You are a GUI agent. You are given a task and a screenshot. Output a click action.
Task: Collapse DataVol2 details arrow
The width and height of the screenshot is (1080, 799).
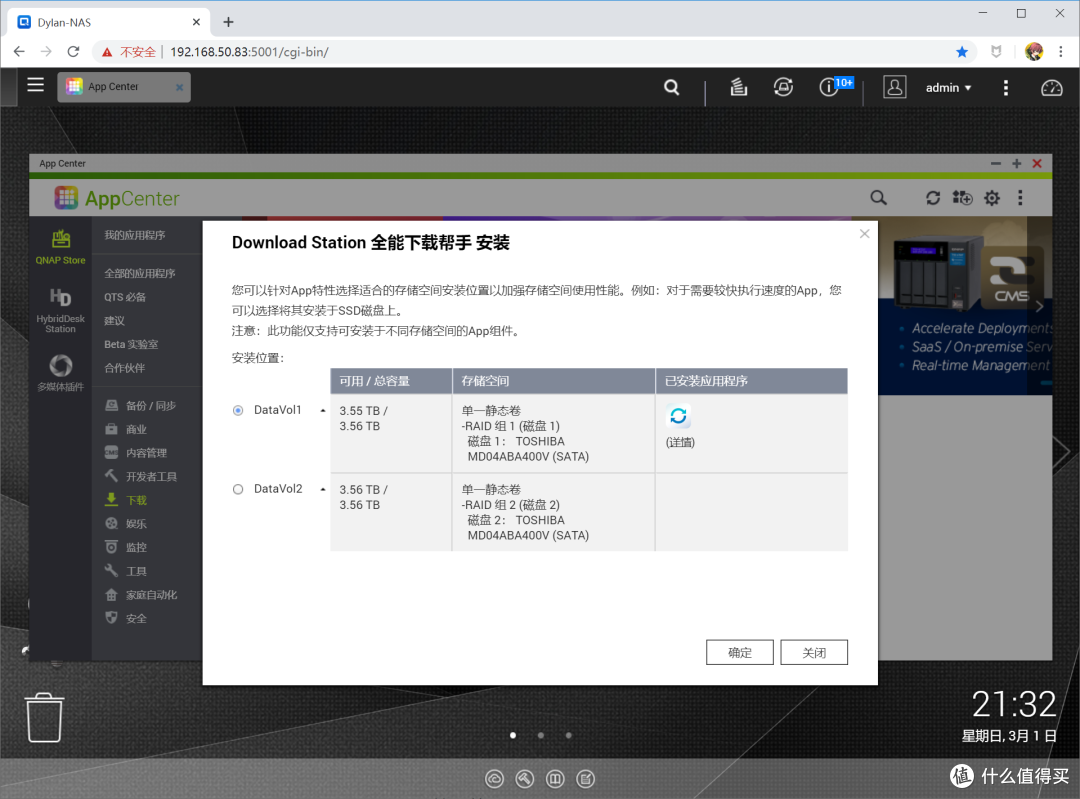(x=322, y=489)
